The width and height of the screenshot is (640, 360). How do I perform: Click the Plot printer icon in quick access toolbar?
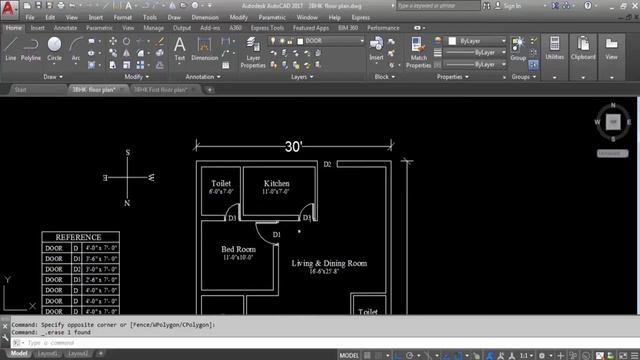pyautogui.click(x=61, y=5)
